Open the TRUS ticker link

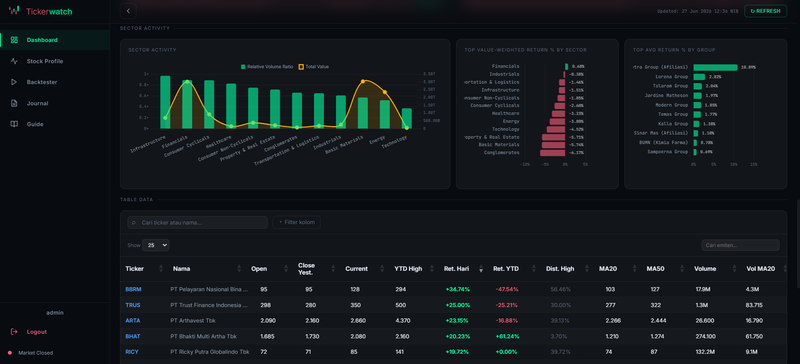[133, 305]
